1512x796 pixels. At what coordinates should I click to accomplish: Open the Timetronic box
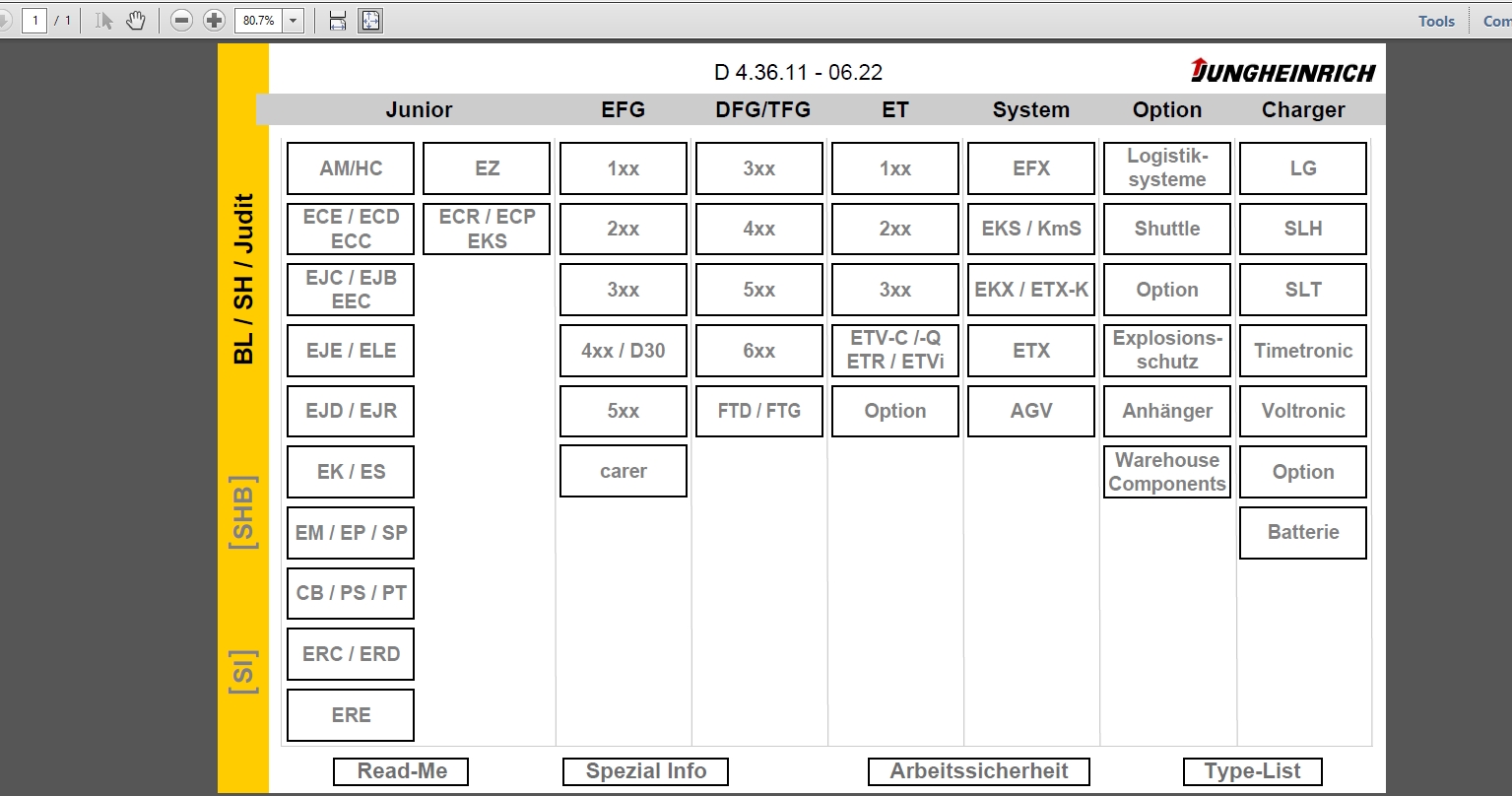[x=1303, y=351]
